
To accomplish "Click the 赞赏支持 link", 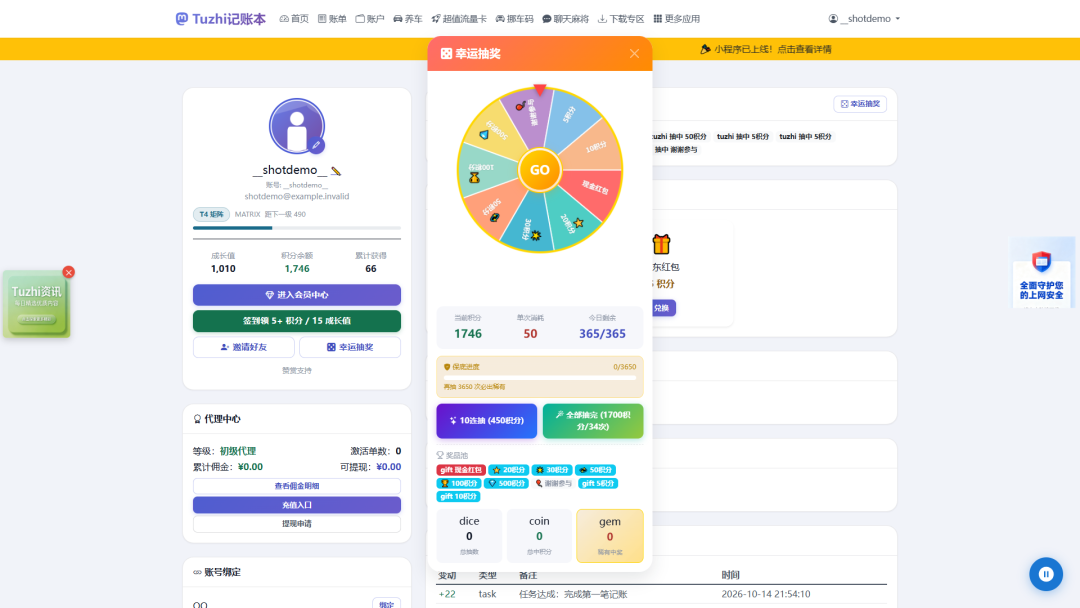I will (x=297, y=370).
